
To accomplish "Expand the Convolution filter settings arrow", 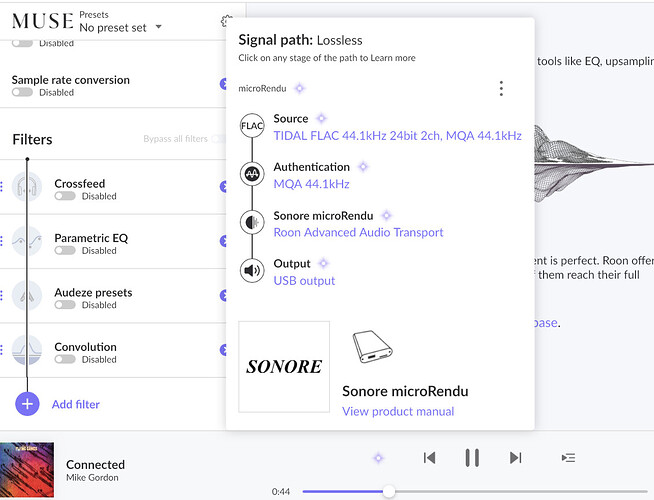I will [222, 350].
